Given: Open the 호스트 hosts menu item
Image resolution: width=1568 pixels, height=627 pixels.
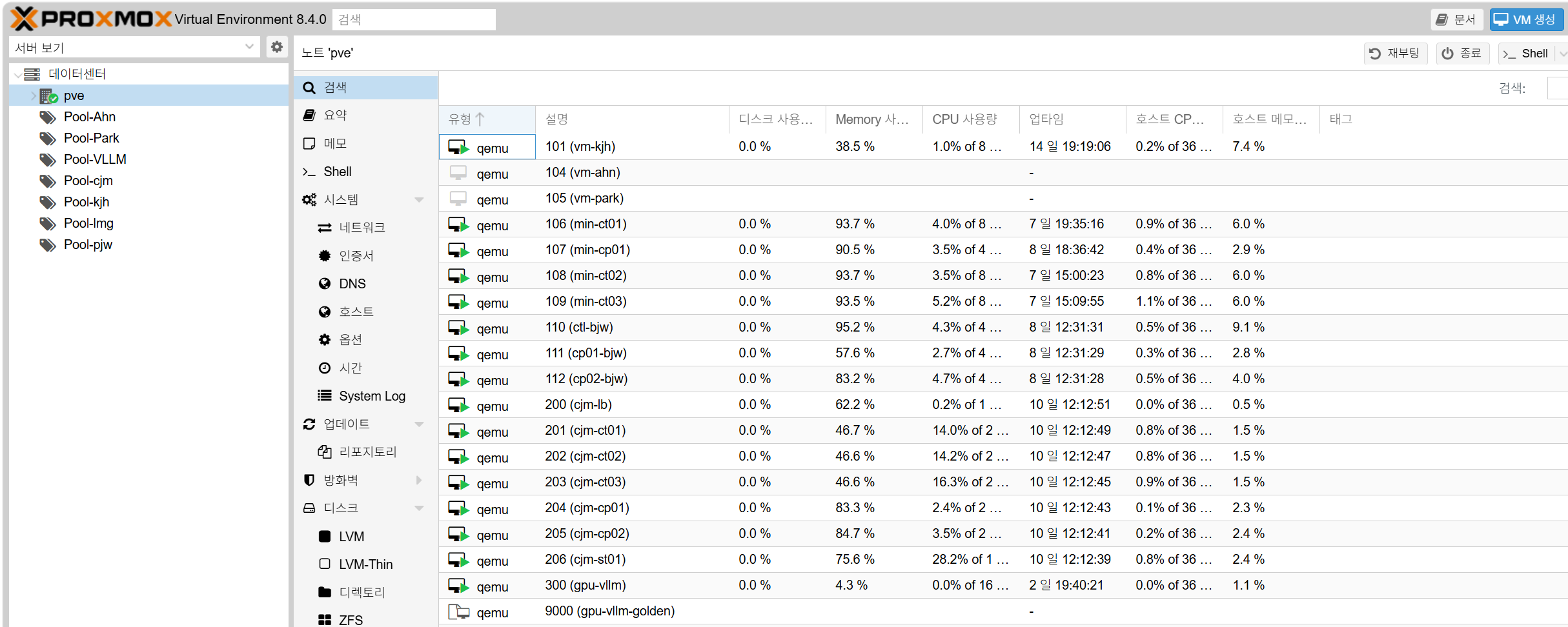Looking at the screenshot, I should [366, 312].
